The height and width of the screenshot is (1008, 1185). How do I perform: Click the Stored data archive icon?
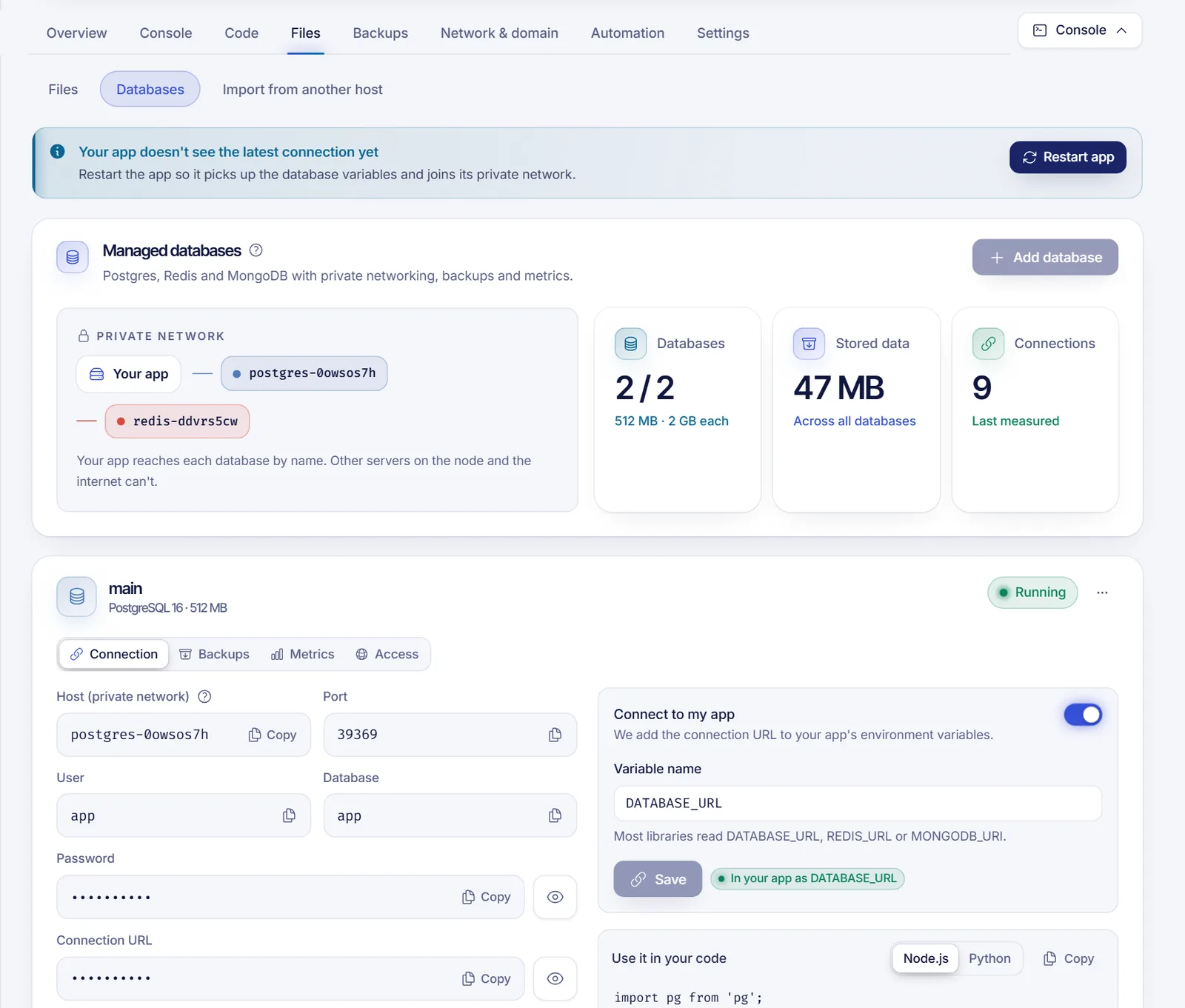809,344
